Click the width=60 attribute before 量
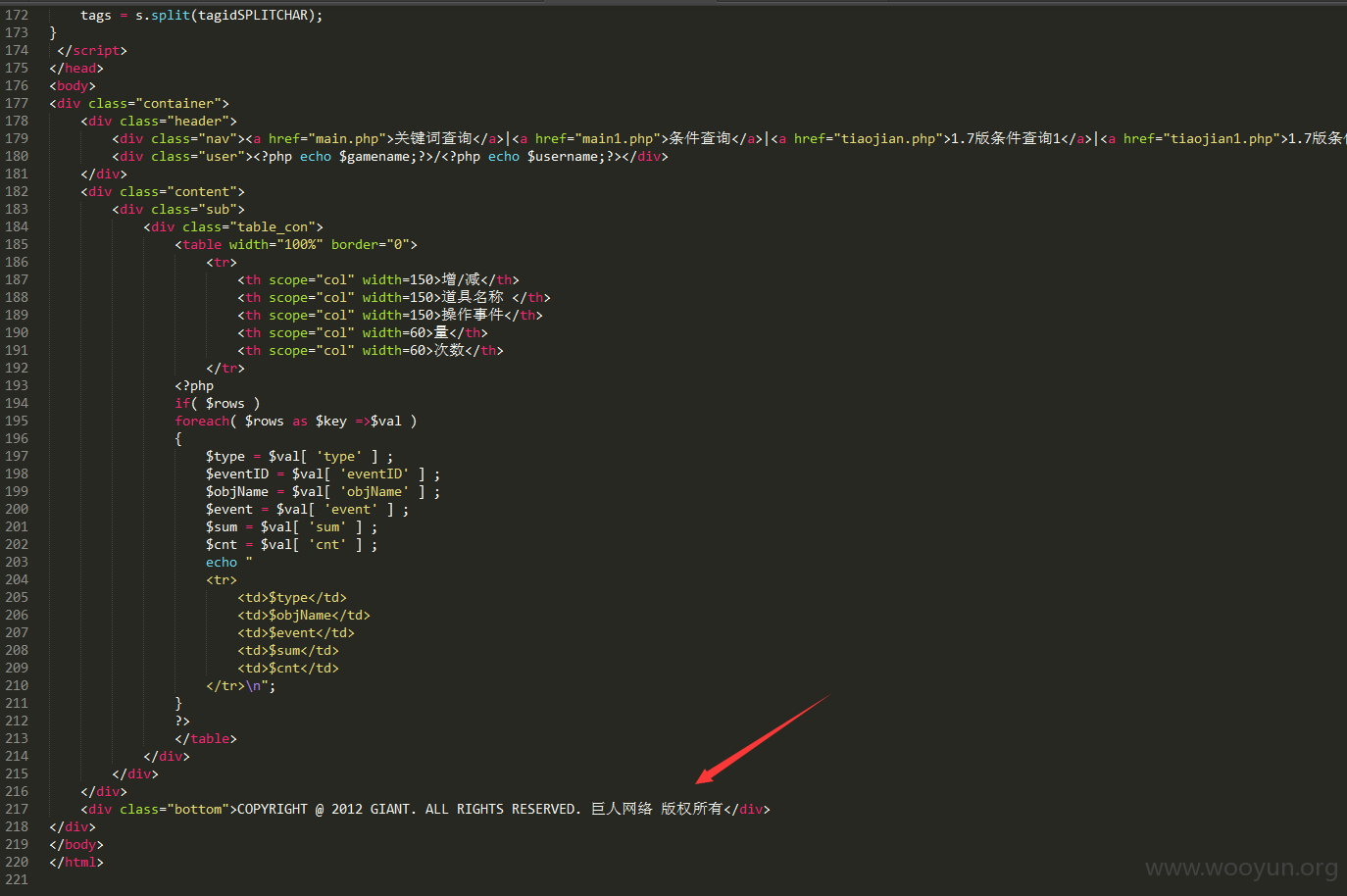Image resolution: width=1347 pixels, height=896 pixels. 394,332
